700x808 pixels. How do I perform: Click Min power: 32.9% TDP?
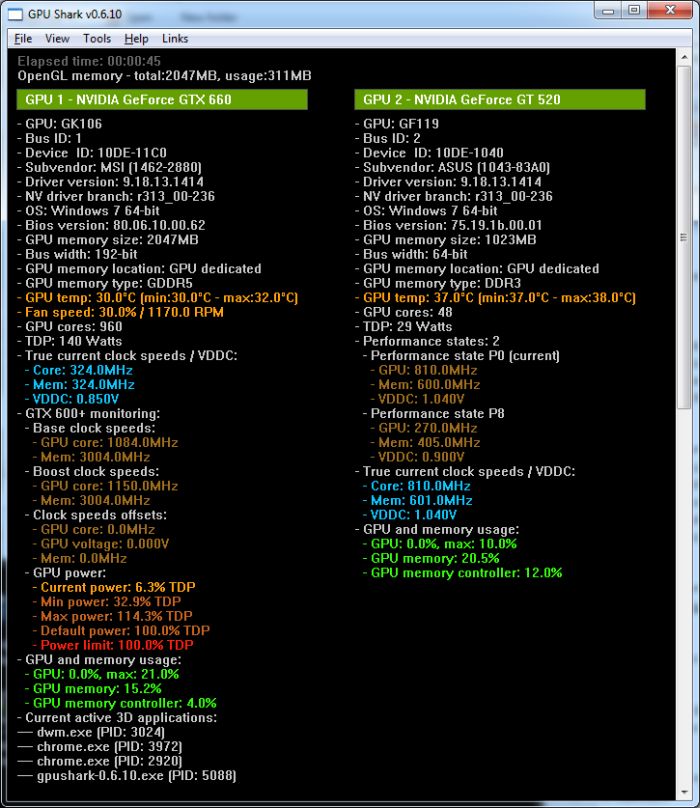[107, 602]
